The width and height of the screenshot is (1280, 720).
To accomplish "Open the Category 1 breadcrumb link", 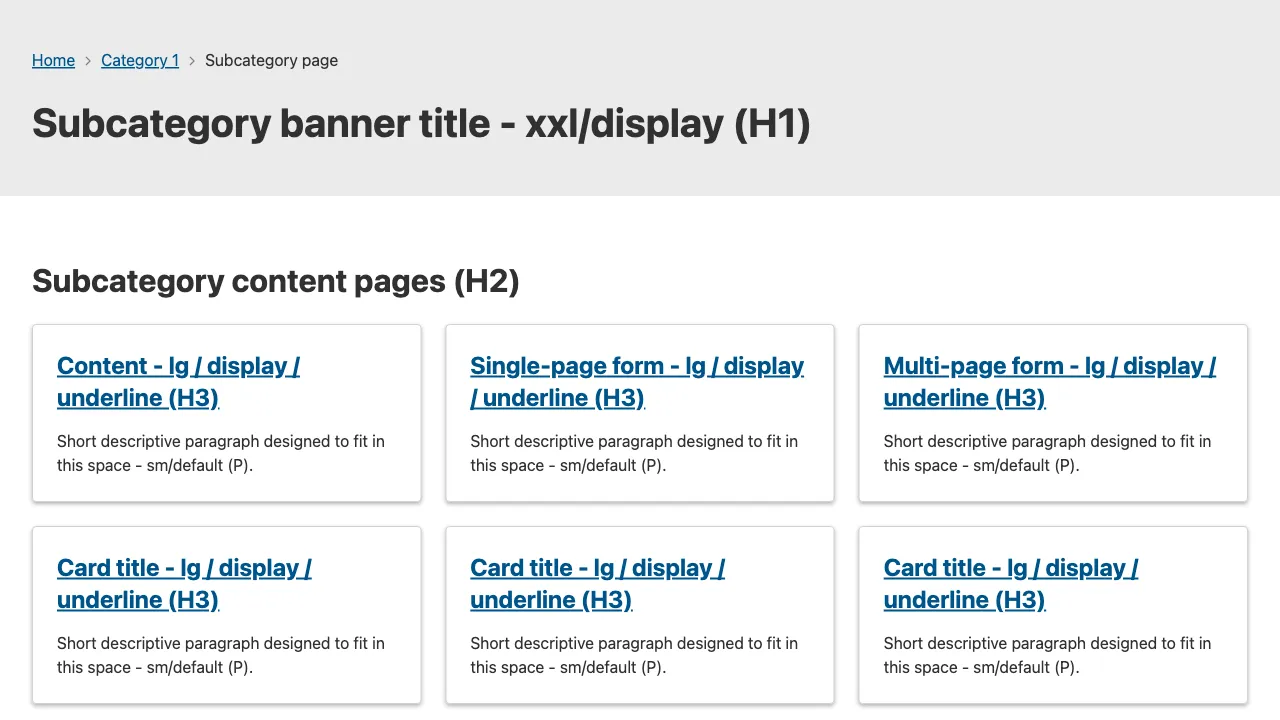I will pos(140,60).
